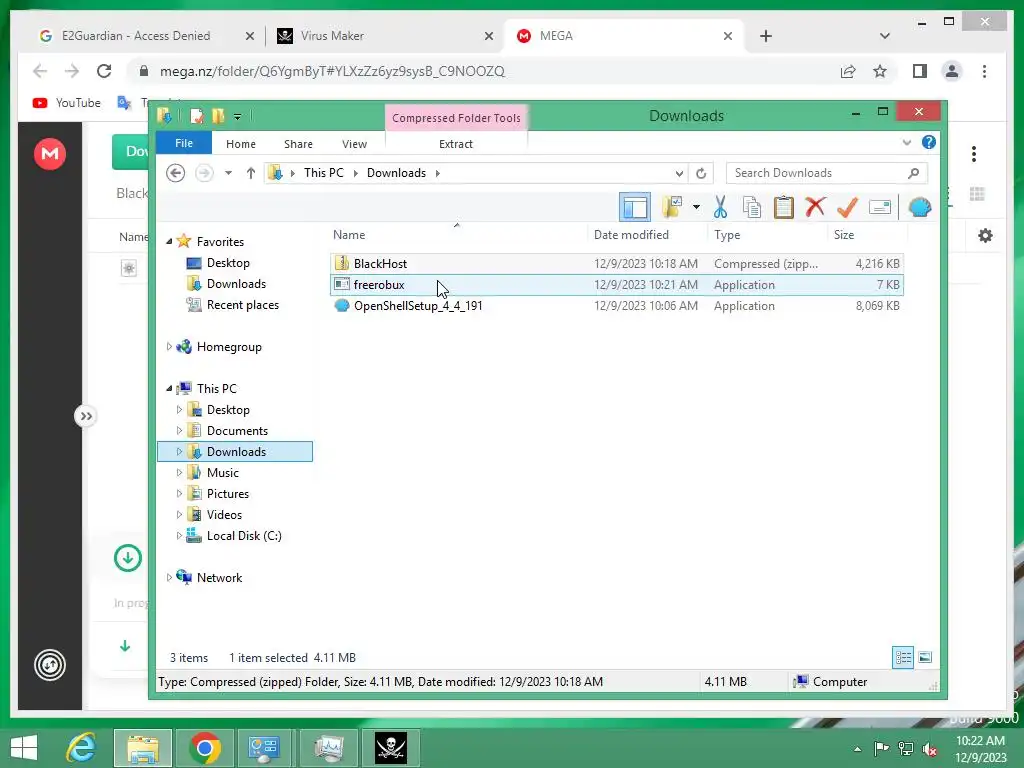Viewport: 1024px width, 768px height.
Task: Click the search magnifier in Explorer
Action: (x=913, y=173)
